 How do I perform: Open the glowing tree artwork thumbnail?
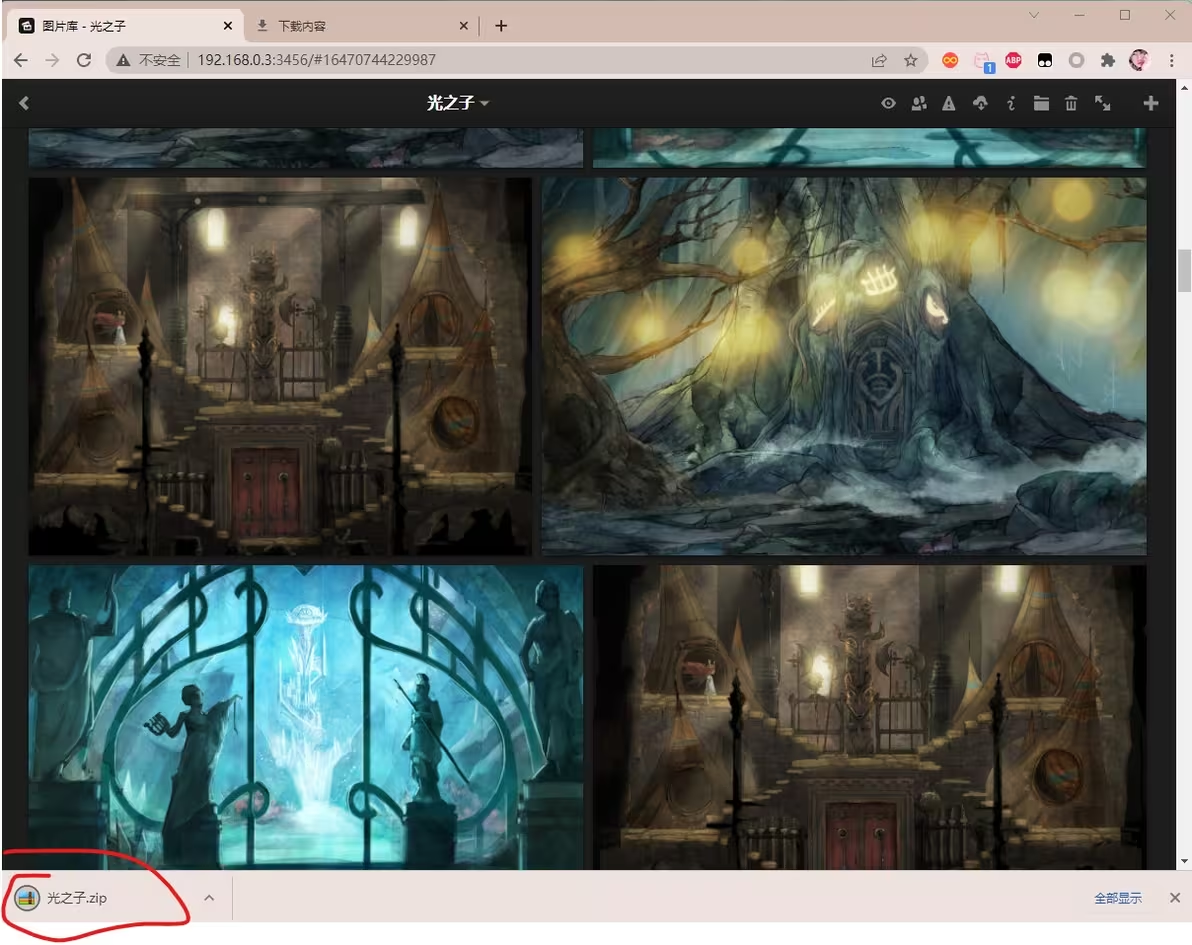[x=844, y=366]
